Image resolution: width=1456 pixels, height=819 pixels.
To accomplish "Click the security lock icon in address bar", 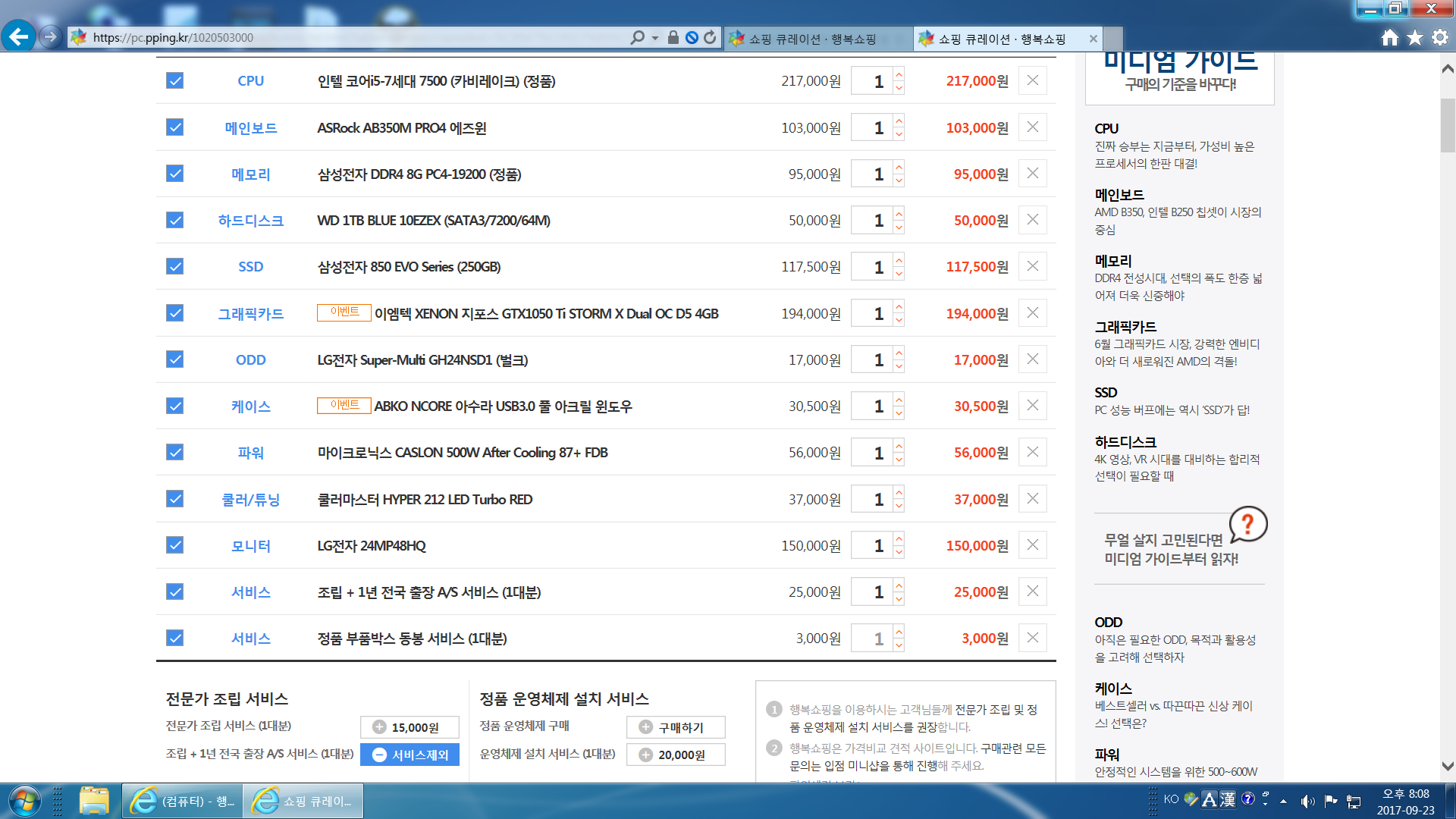I will 673,37.
